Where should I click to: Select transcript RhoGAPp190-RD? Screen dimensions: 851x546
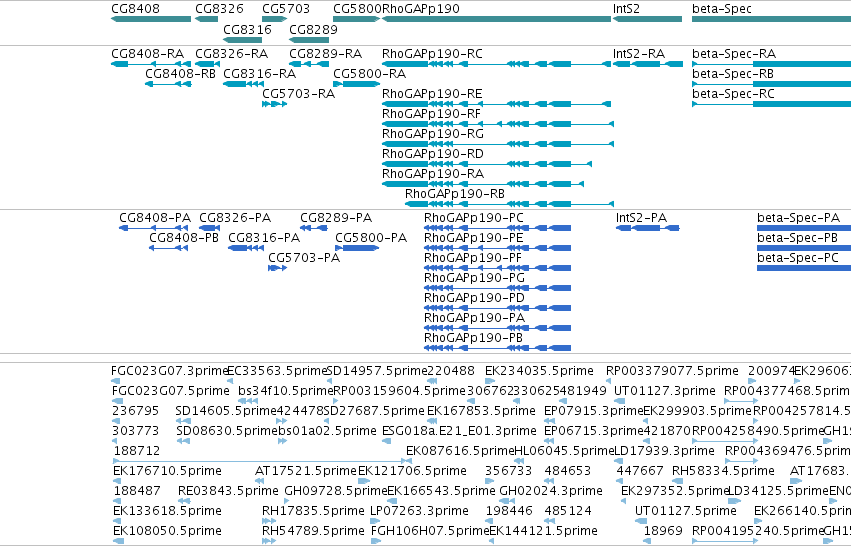tap(433, 154)
